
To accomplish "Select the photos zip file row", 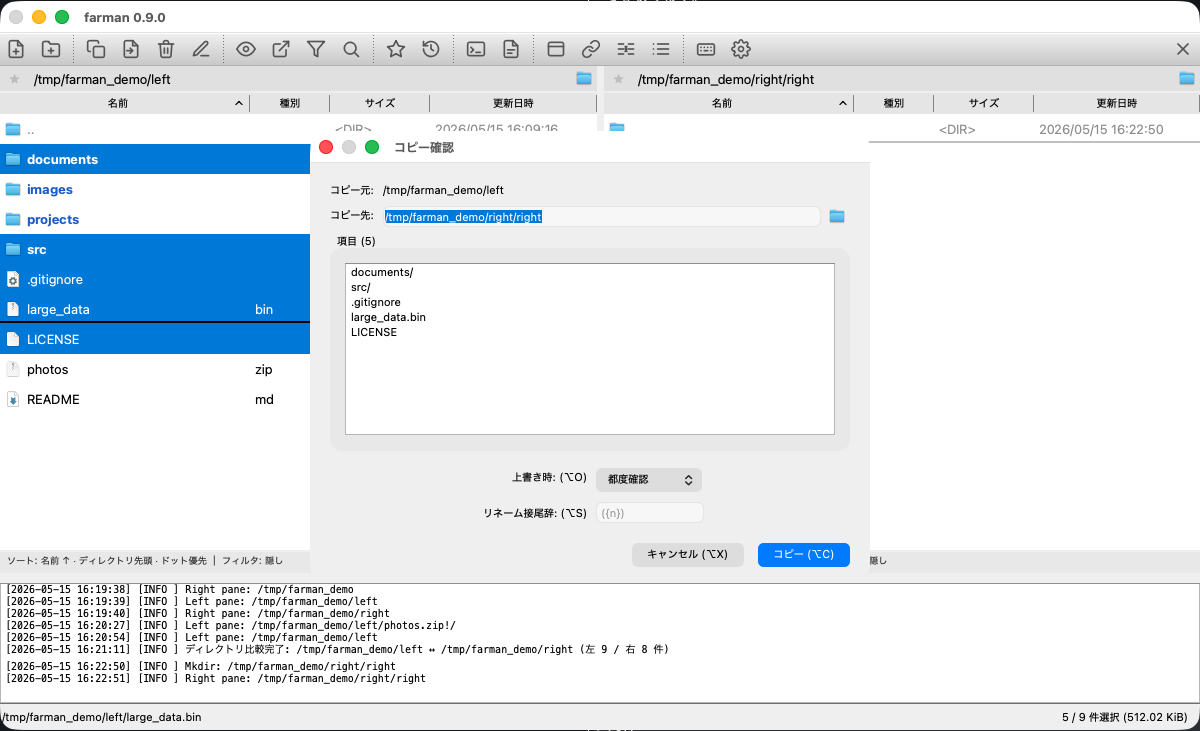I will 155,369.
